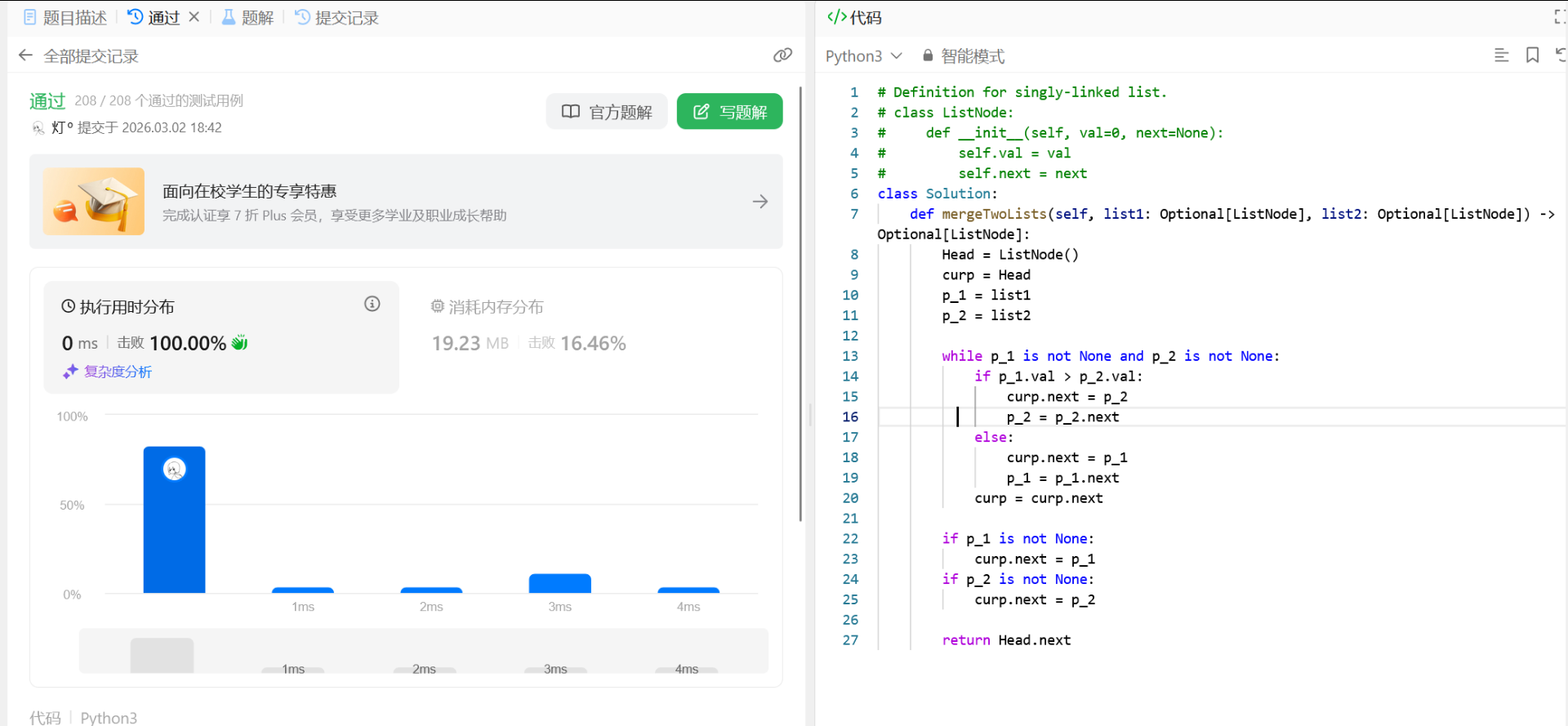Open the 题解 tab
Viewport: 1568px width, 726px height.
[x=247, y=17]
